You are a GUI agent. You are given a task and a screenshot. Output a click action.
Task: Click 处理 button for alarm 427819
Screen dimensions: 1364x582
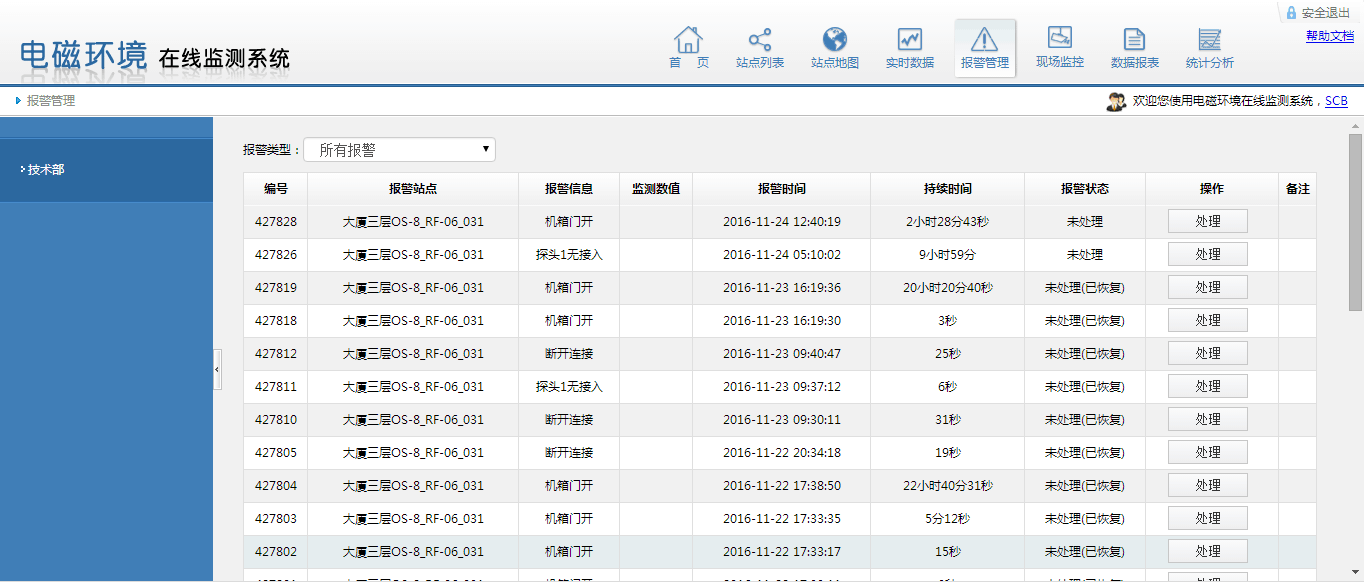point(1208,287)
